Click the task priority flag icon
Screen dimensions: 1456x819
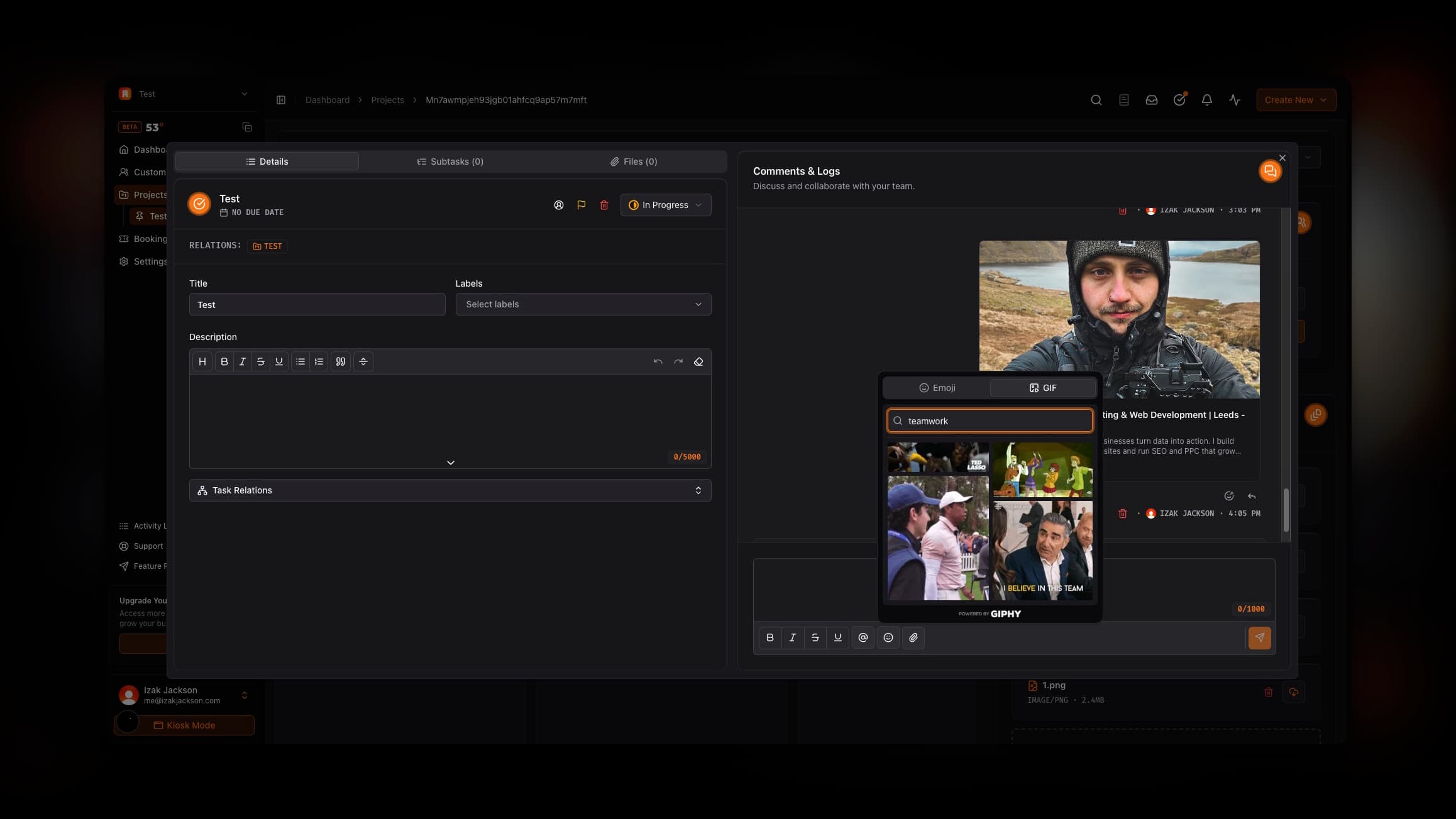(581, 205)
